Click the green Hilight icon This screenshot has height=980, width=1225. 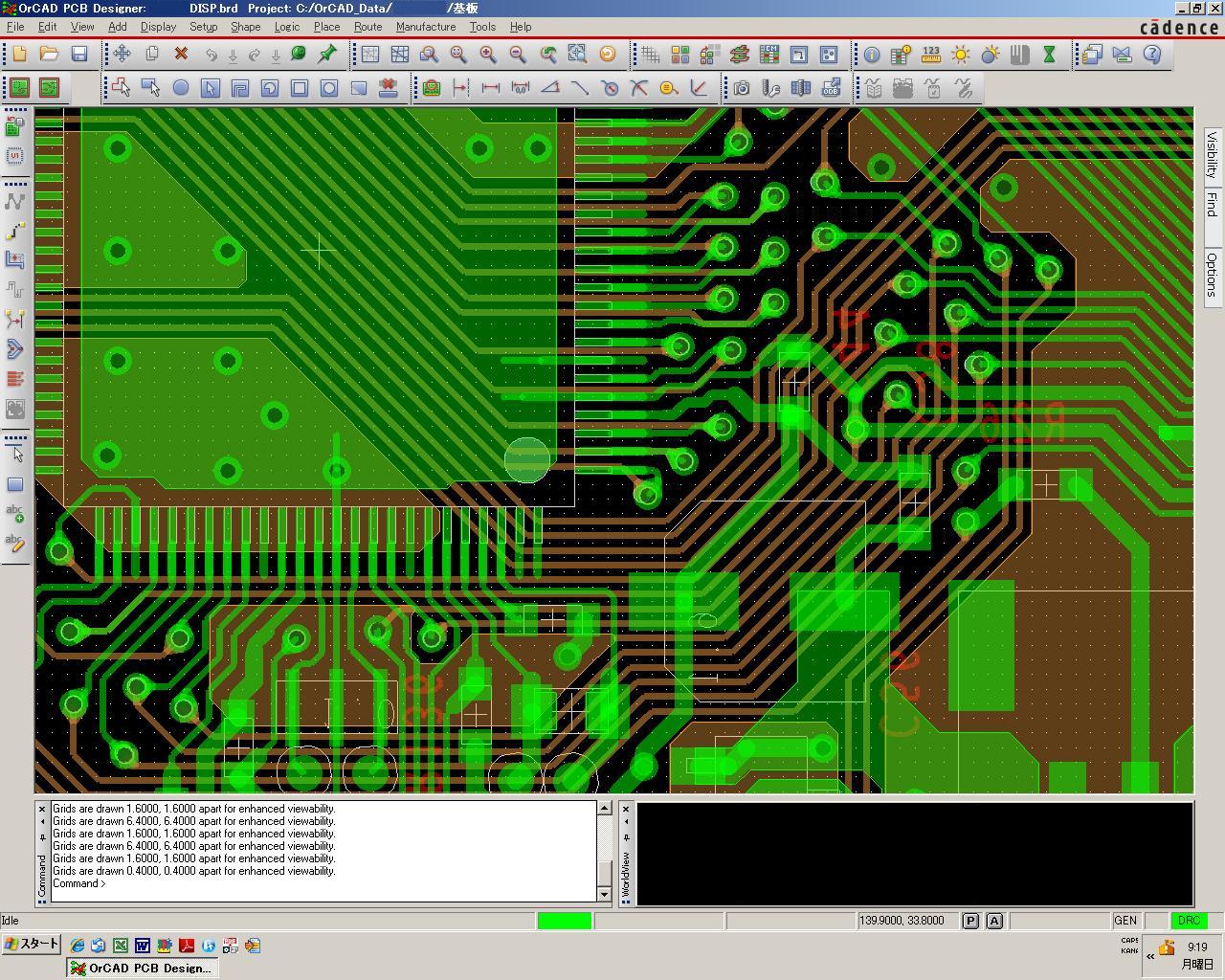coord(298,55)
